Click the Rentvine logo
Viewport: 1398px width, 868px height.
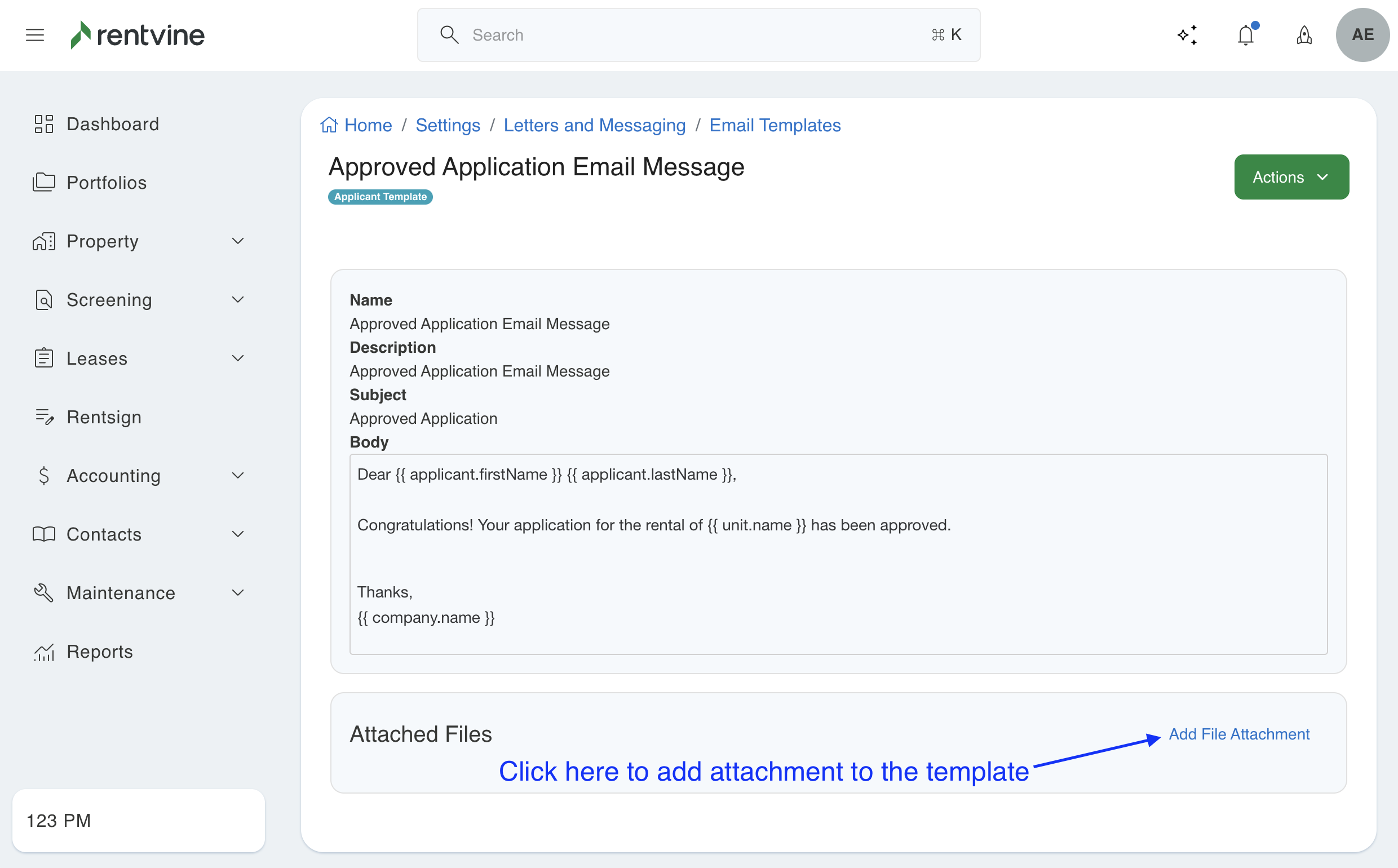pyautogui.click(x=138, y=35)
